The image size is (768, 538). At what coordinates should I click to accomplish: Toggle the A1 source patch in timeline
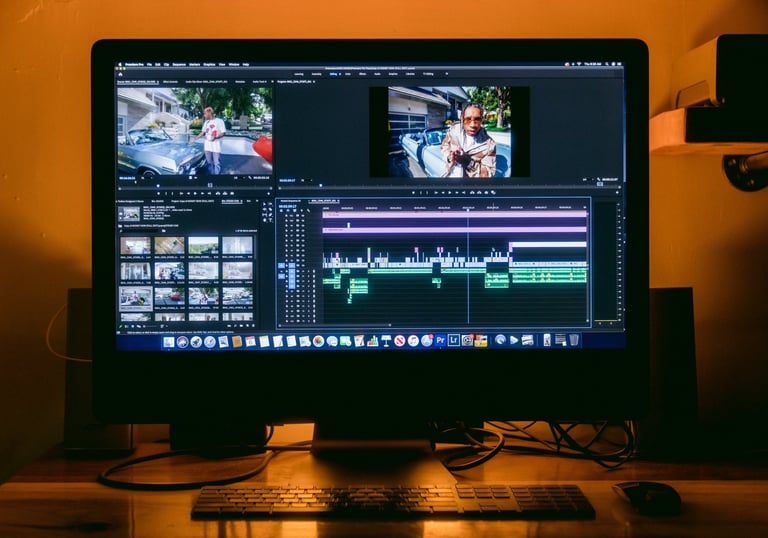click(282, 276)
